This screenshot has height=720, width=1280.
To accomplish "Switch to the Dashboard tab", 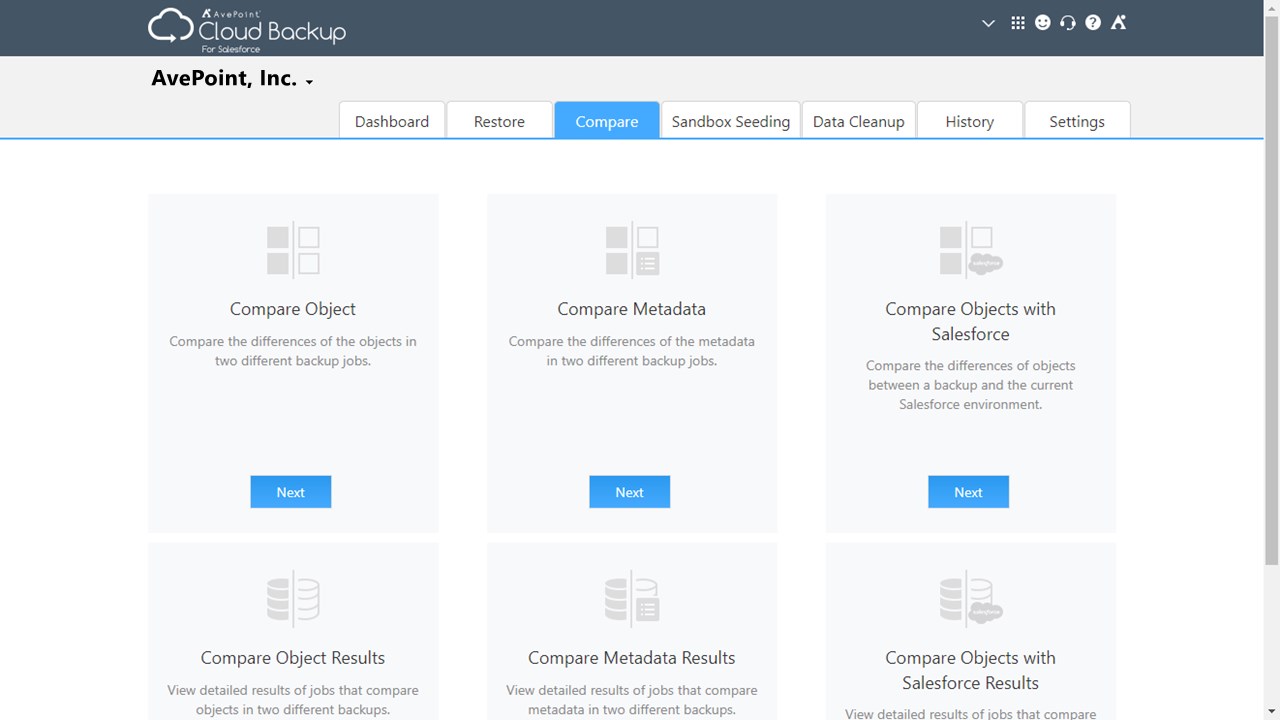I will click(x=392, y=120).
